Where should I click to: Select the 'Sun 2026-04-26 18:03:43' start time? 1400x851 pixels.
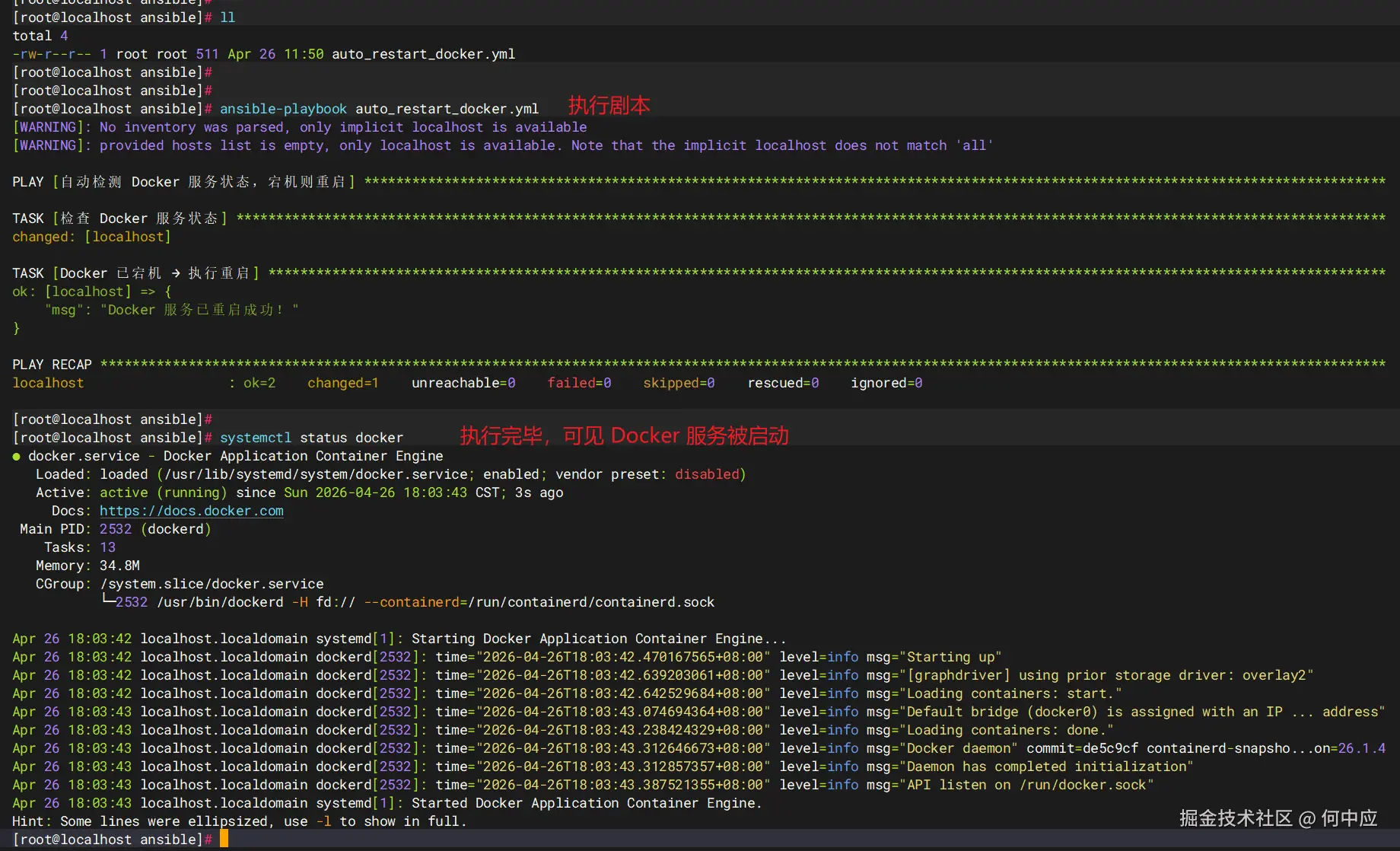pyautogui.click(x=375, y=492)
